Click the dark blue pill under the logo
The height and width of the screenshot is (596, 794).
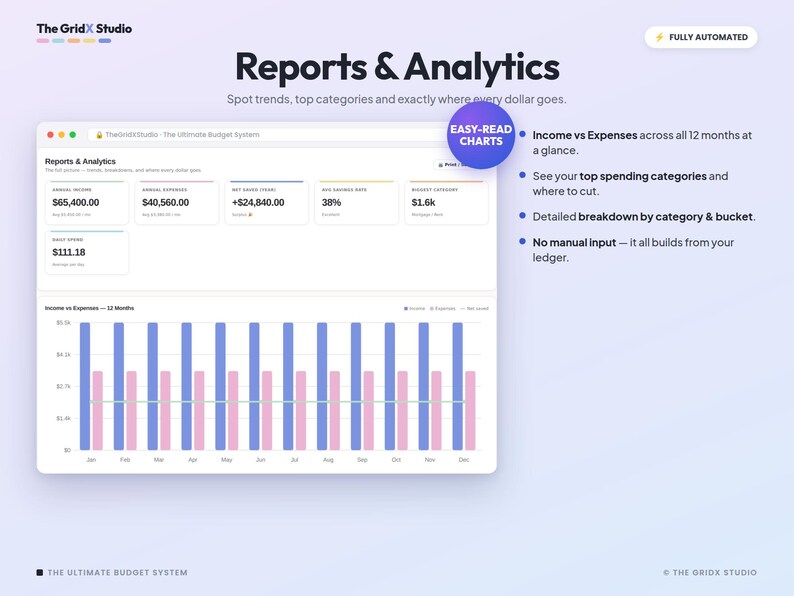tap(105, 41)
